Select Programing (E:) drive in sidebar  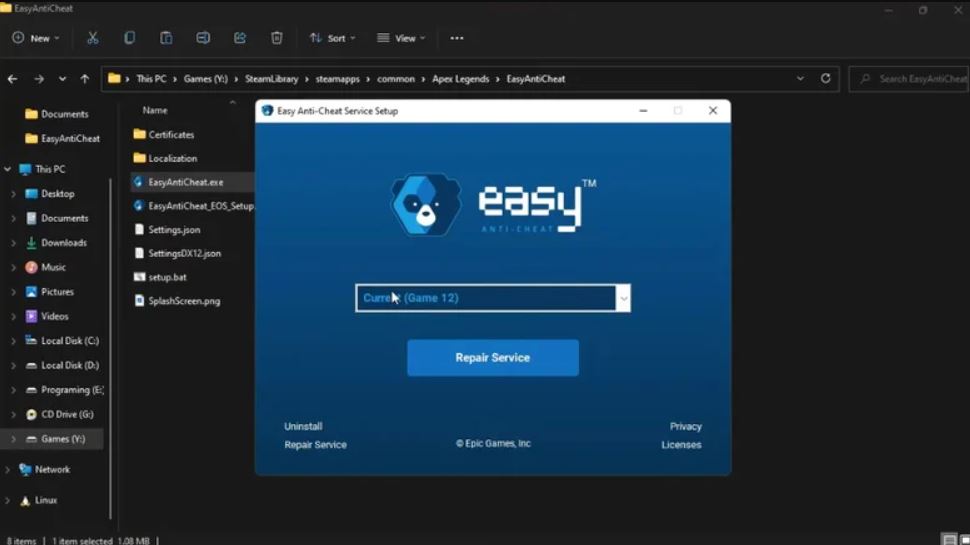pos(72,390)
